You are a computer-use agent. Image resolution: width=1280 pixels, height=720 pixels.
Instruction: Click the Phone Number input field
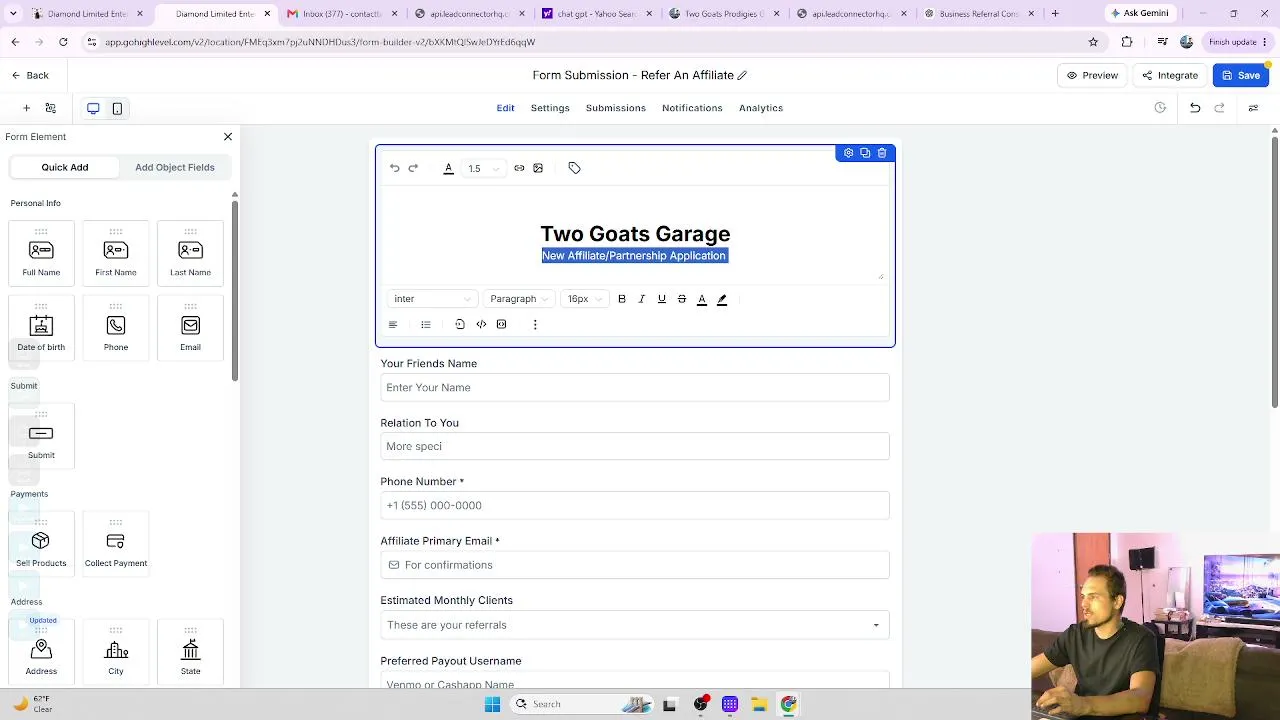[635, 506]
